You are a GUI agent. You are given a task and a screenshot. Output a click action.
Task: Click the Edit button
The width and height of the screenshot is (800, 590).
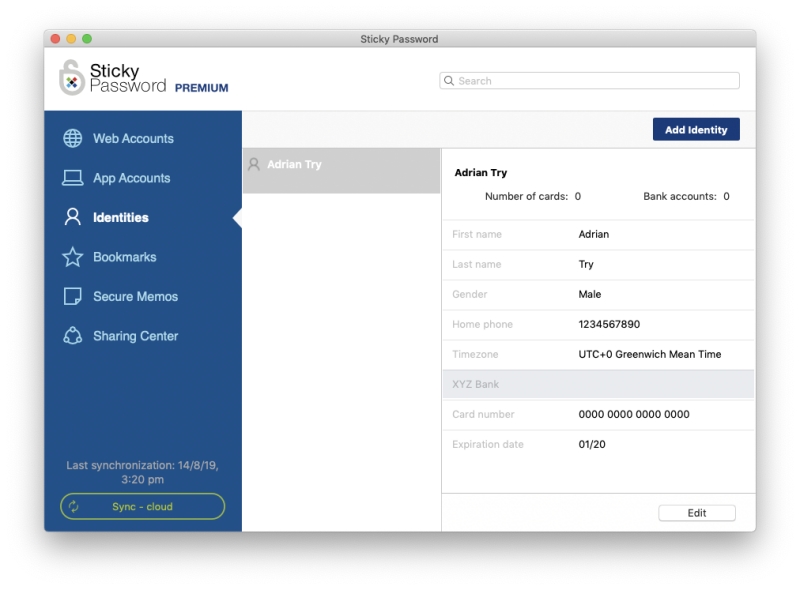(x=697, y=513)
